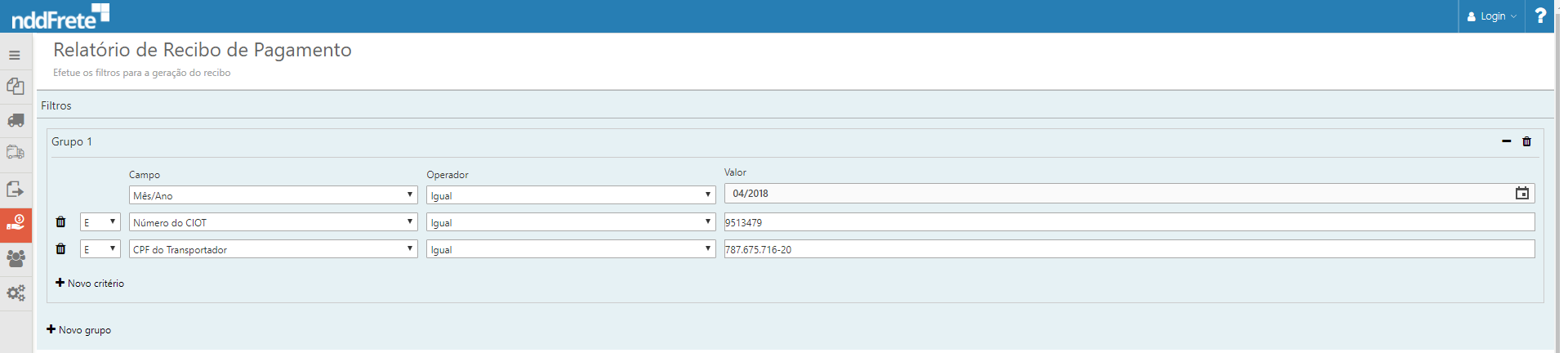1568x353 pixels.
Task: Click the Grupo 1 header title
Action: [72, 141]
